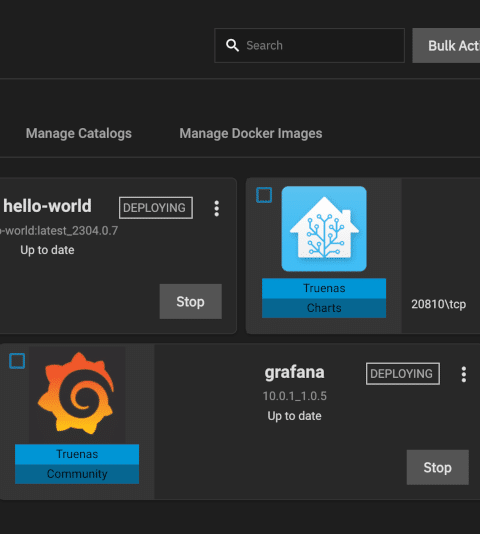Image resolution: width=480 pixels, height=534 pixels.
Task: Stop the grafana app
Action: (x=437, y=467)
